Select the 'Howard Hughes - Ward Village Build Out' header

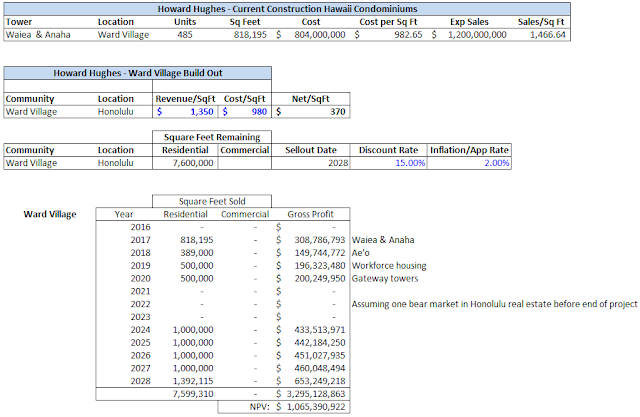tap(138, 73)
